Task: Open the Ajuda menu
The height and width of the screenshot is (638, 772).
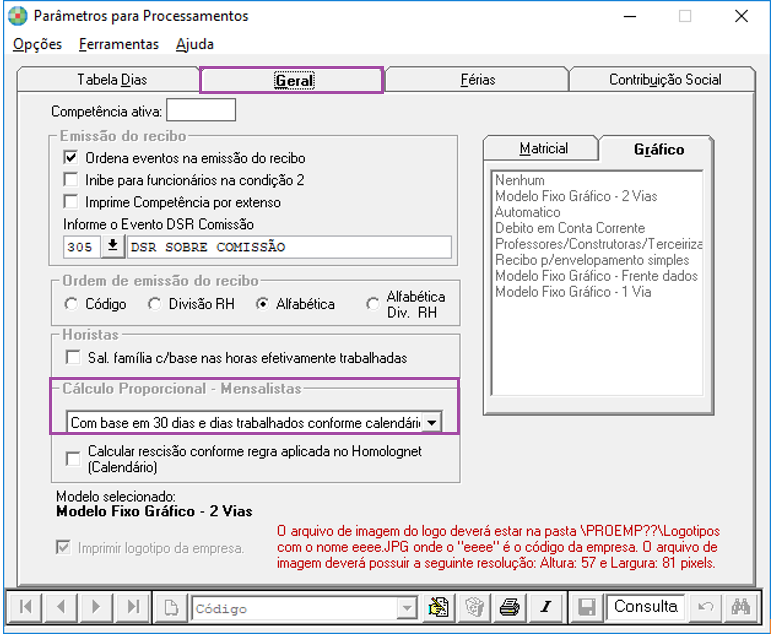Action: coord(195,44)
